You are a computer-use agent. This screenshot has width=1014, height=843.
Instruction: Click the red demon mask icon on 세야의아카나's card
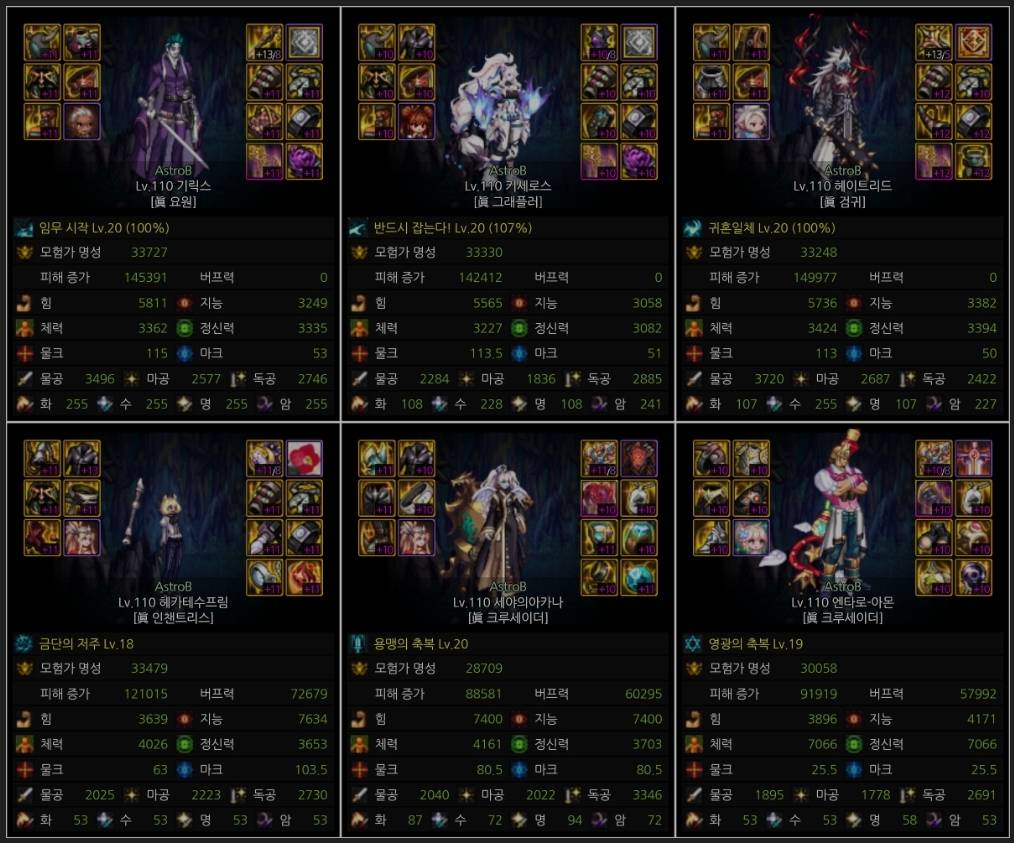point(639,458)
